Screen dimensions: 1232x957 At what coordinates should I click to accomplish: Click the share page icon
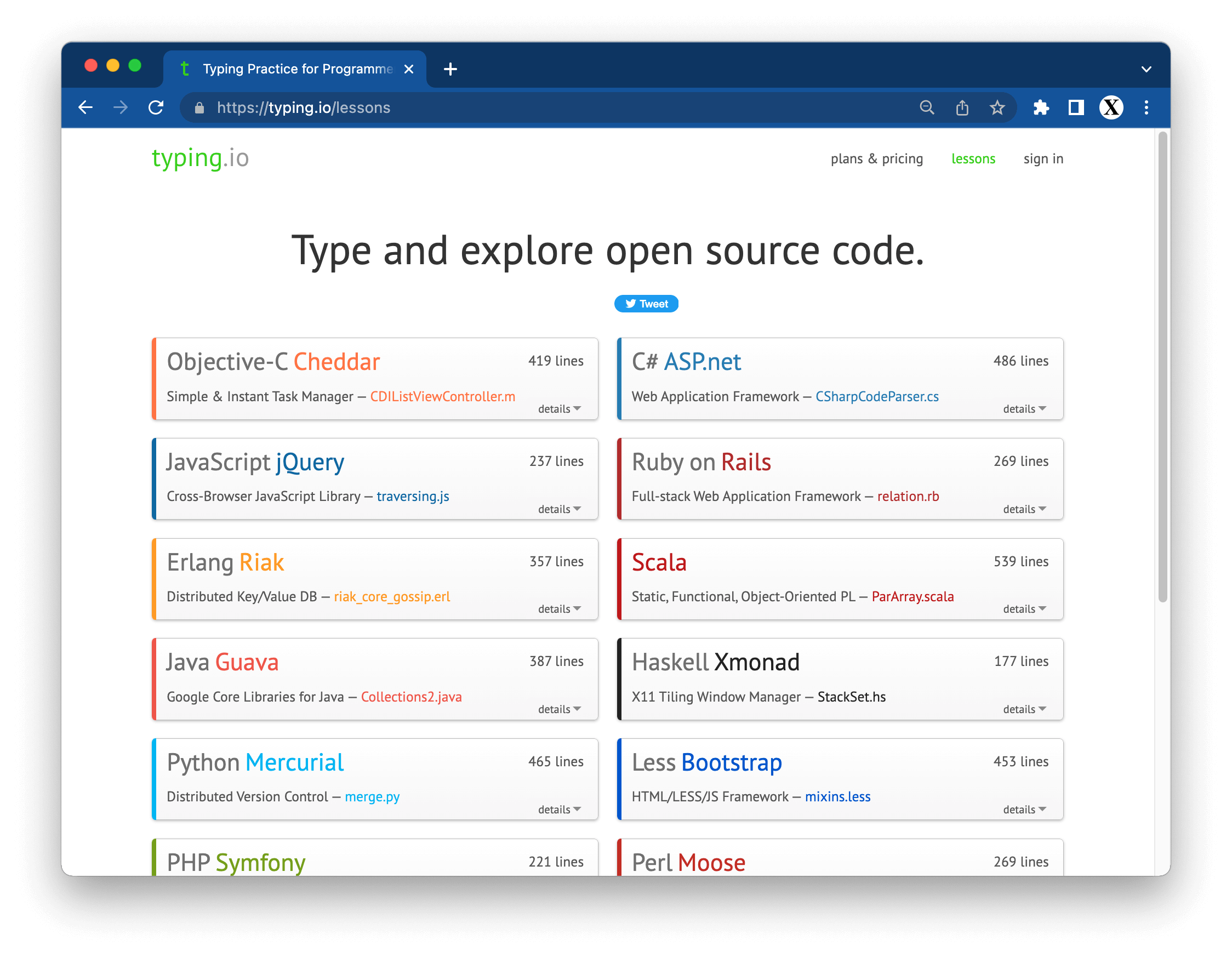tap(962, 107)
